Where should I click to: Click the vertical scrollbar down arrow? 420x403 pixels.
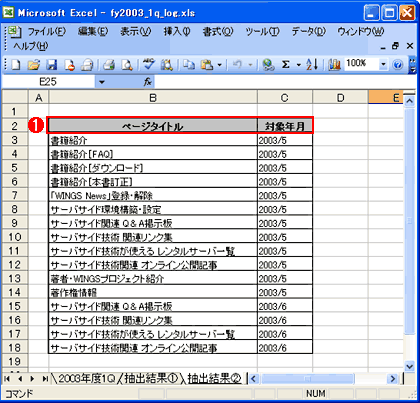pyautogui.click(x=410, y=366)
